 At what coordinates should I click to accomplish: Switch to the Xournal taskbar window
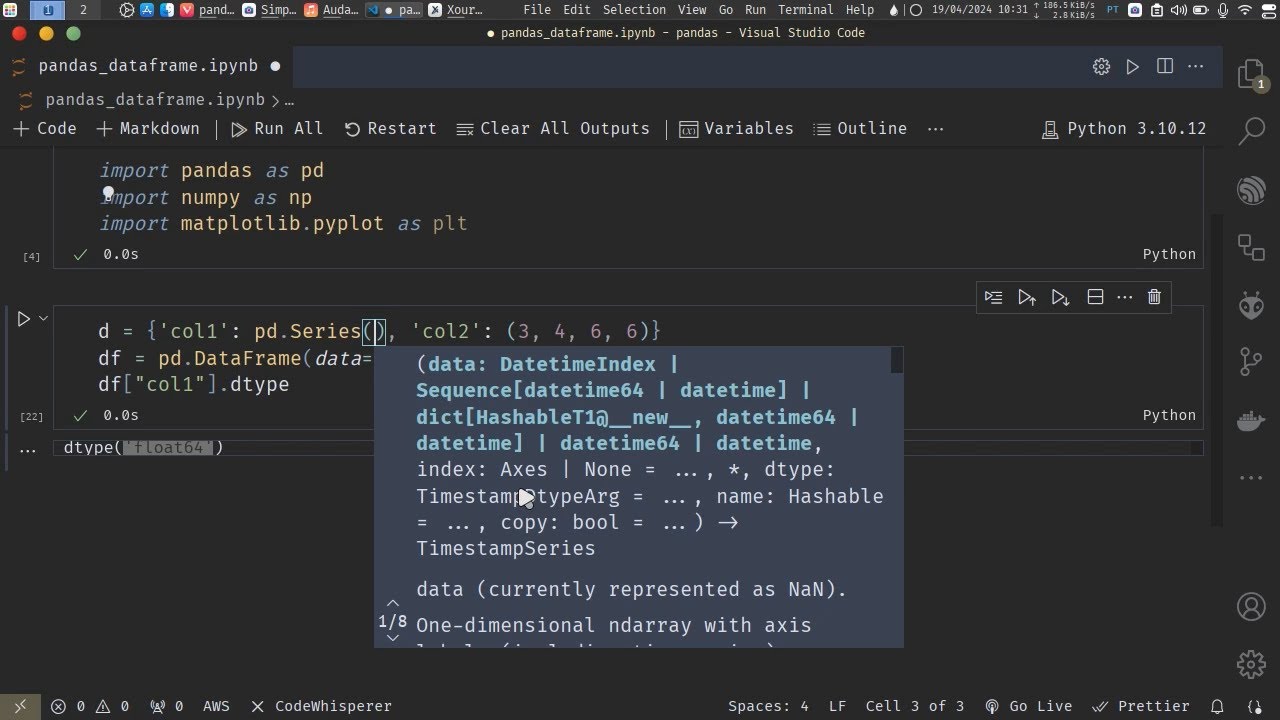coord(457,10)
